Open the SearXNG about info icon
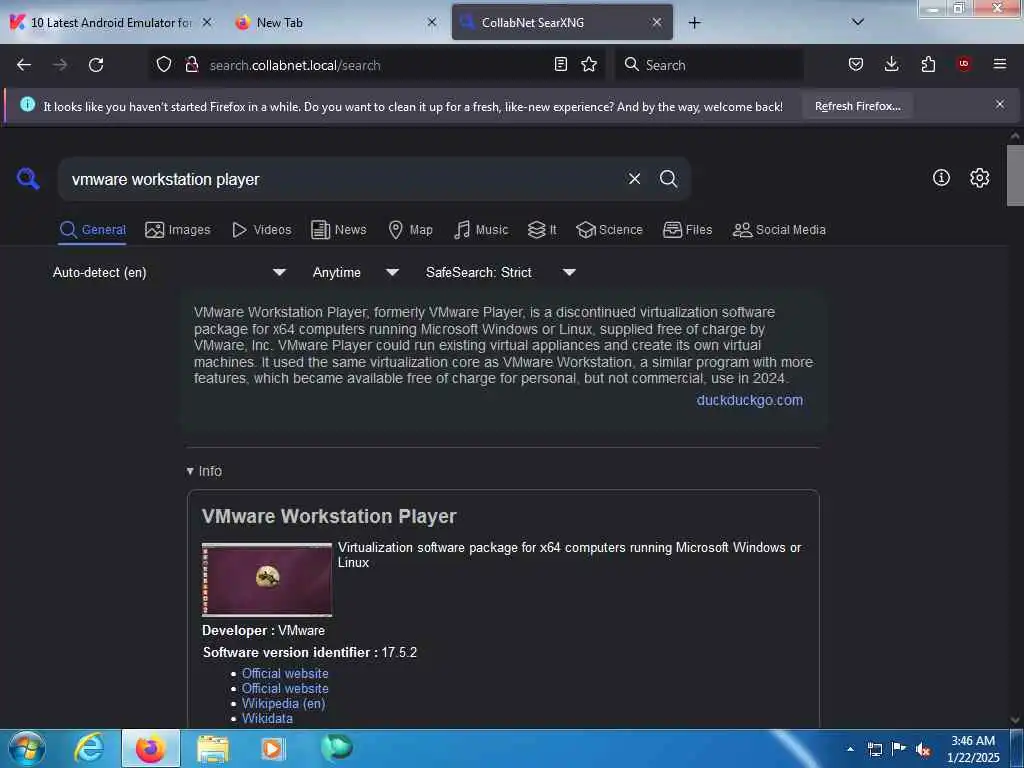Screen dimensions: 1024x768 pyautogui.click(x=941, y=178)
